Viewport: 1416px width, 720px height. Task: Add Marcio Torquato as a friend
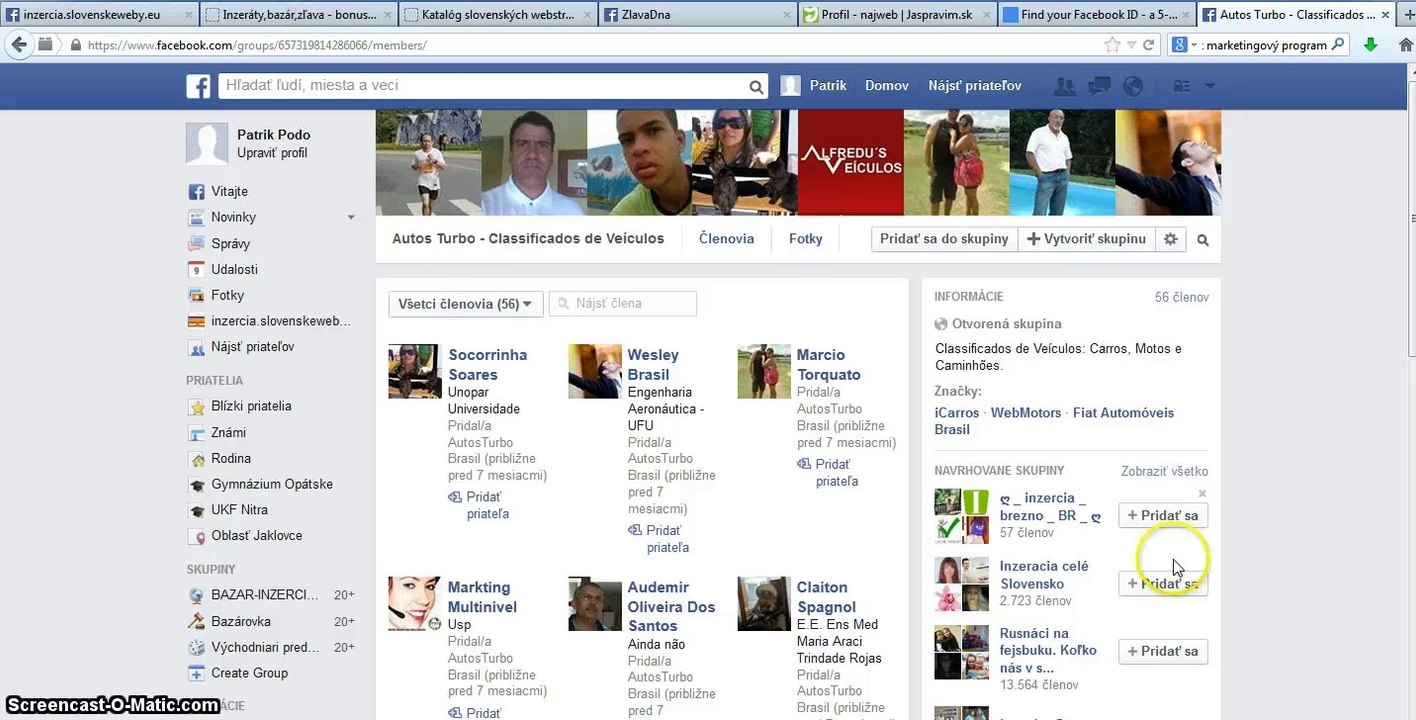[x=827, y=473]
